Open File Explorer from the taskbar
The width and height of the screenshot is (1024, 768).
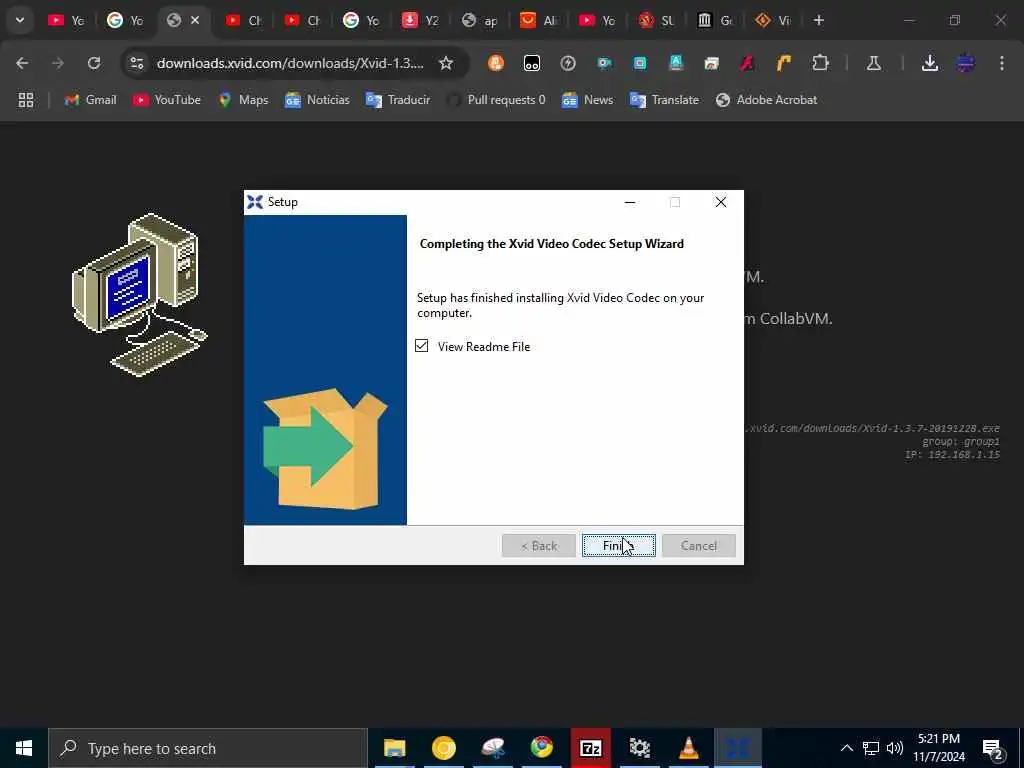point(394,748)
